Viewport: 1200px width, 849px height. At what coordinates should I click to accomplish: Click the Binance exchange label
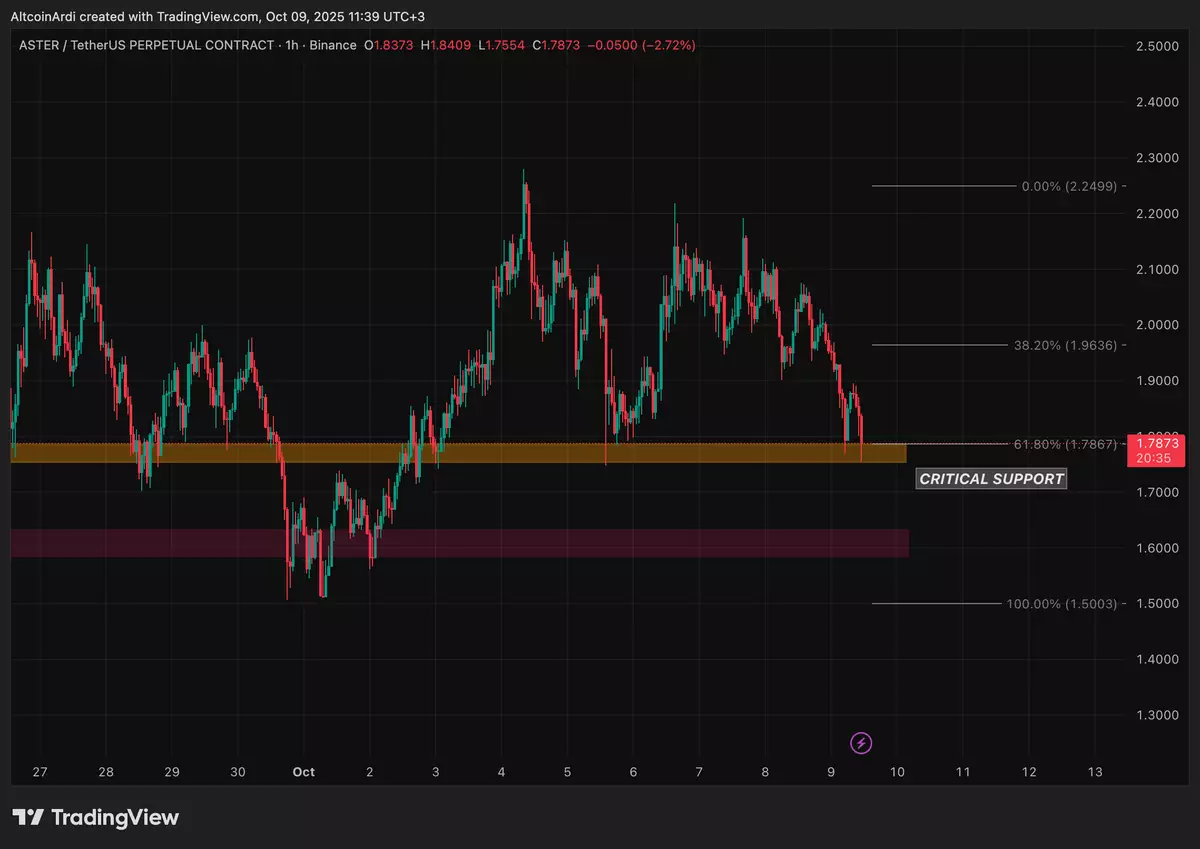pyautogui.click(x=331, y=46)
